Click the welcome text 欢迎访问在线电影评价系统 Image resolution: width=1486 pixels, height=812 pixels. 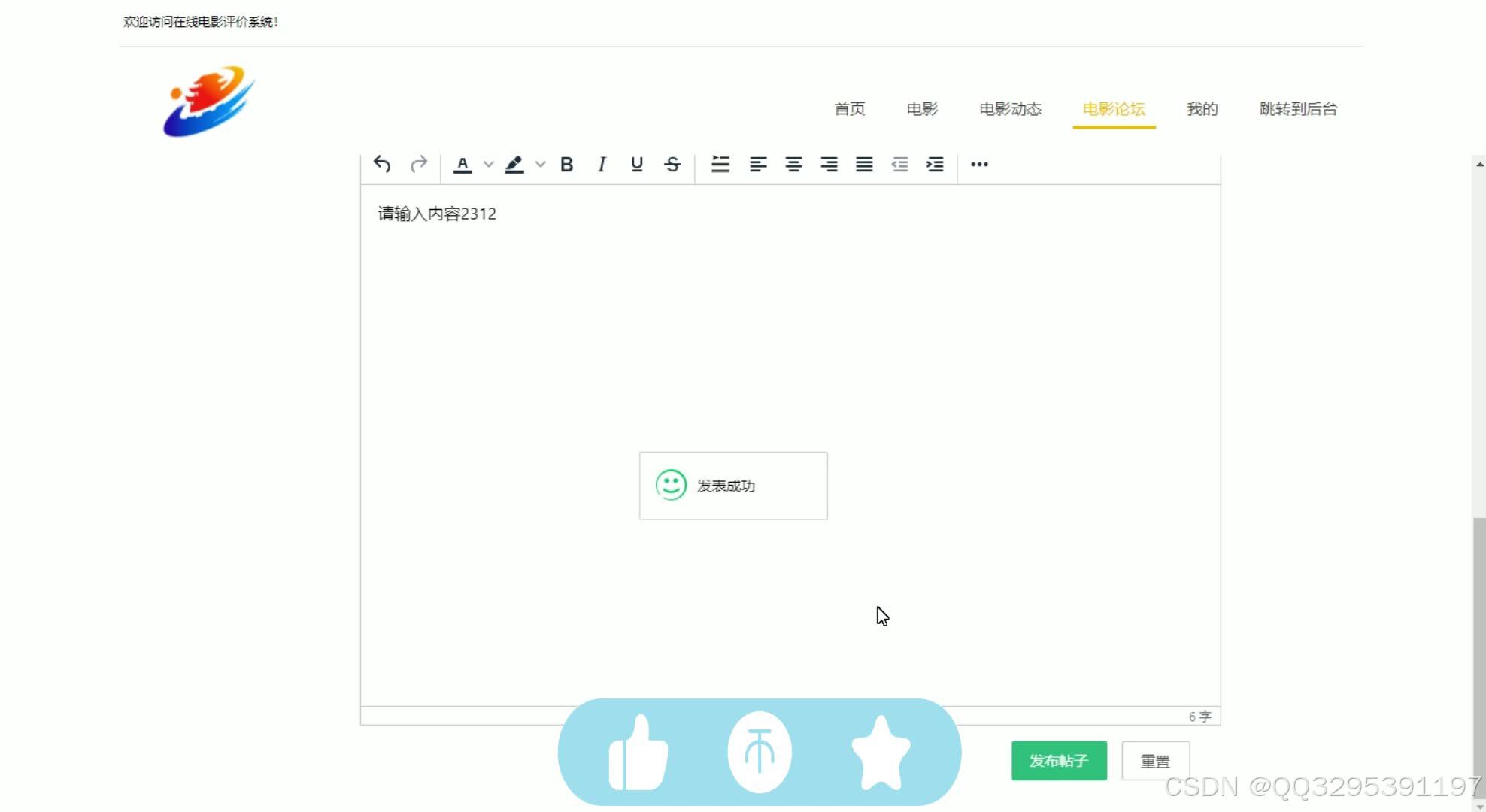pos(201,22)
